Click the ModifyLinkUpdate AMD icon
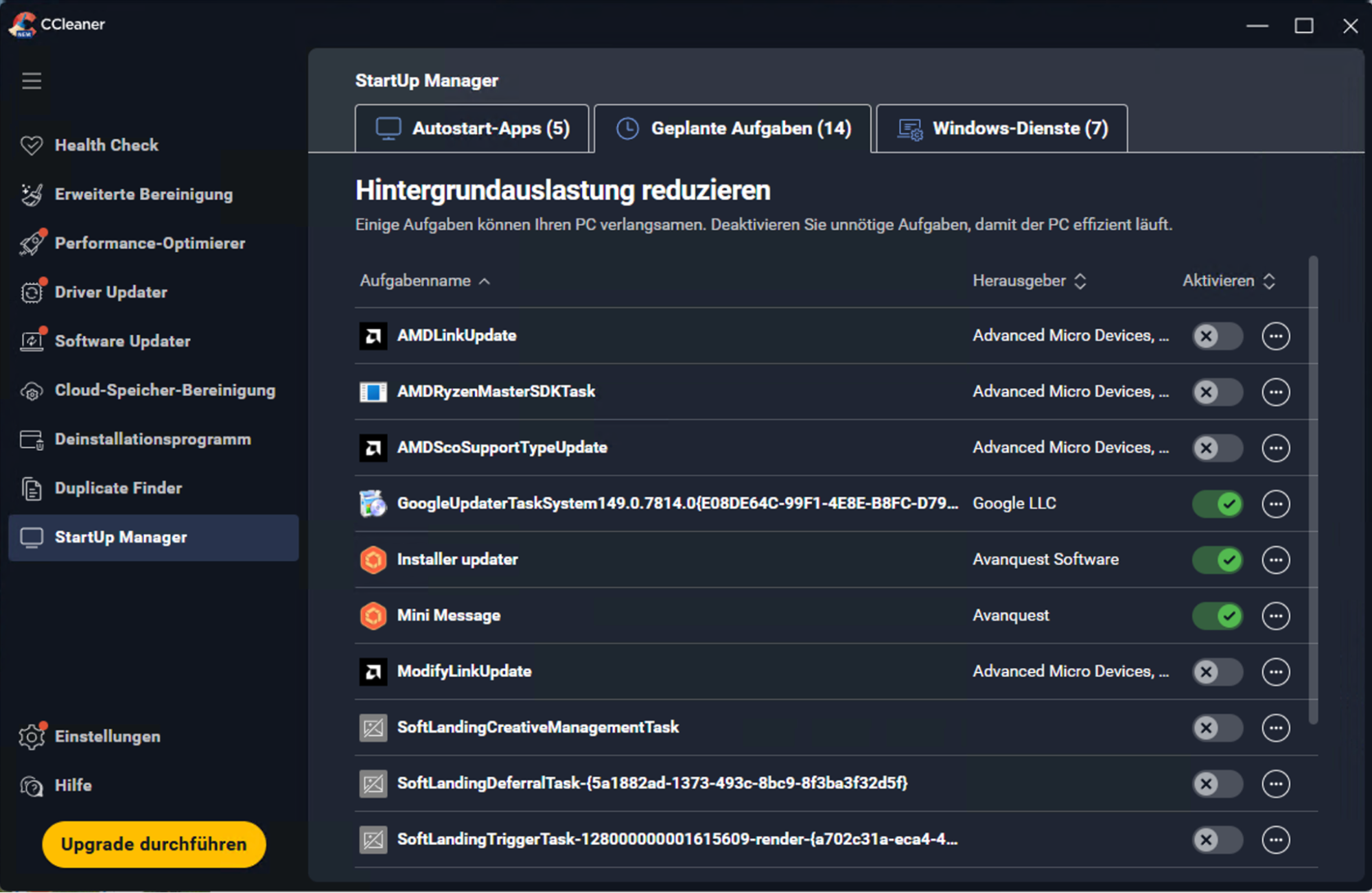 [x=373, y=672]
